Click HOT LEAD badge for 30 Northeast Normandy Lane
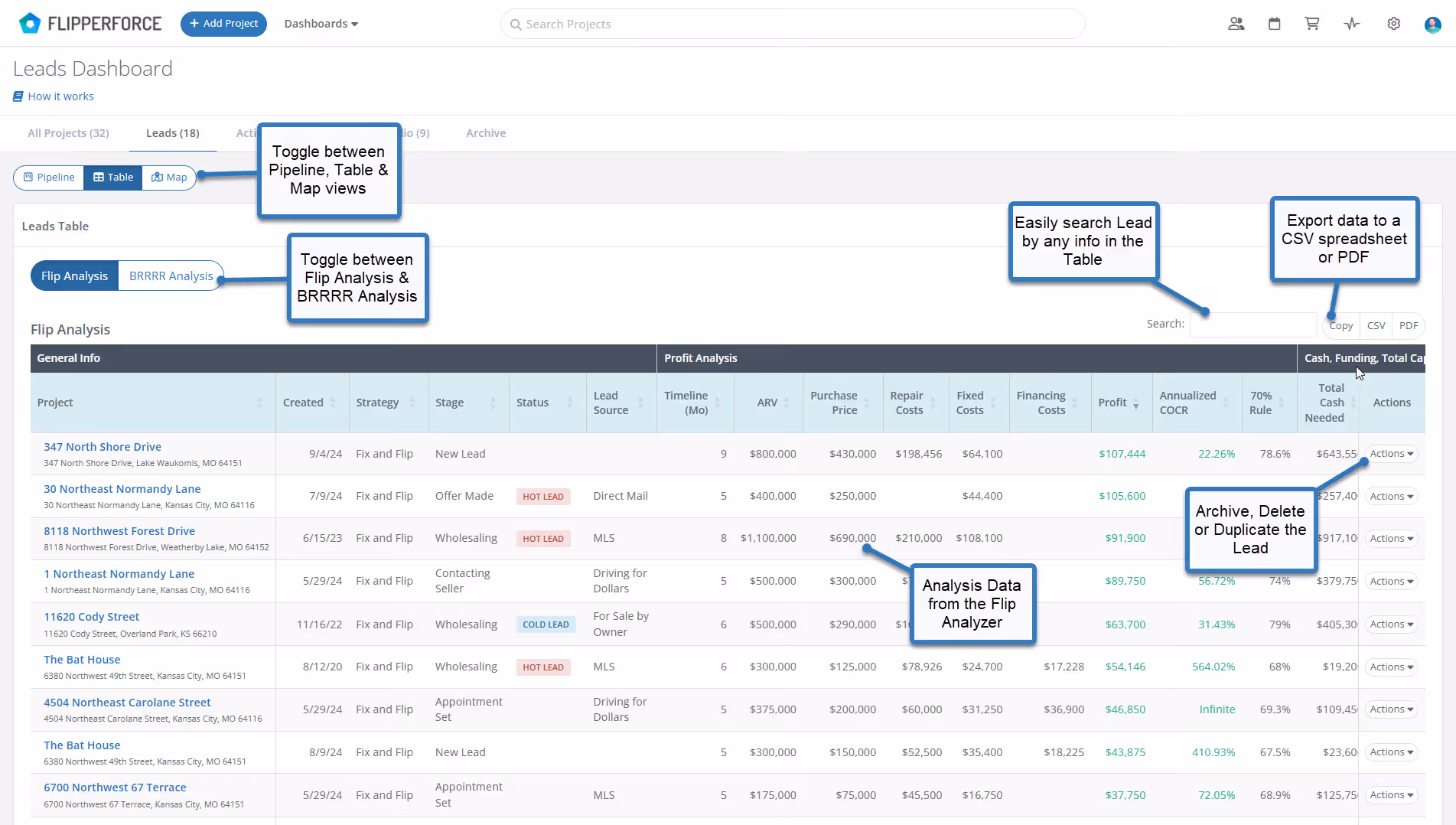 543,497
